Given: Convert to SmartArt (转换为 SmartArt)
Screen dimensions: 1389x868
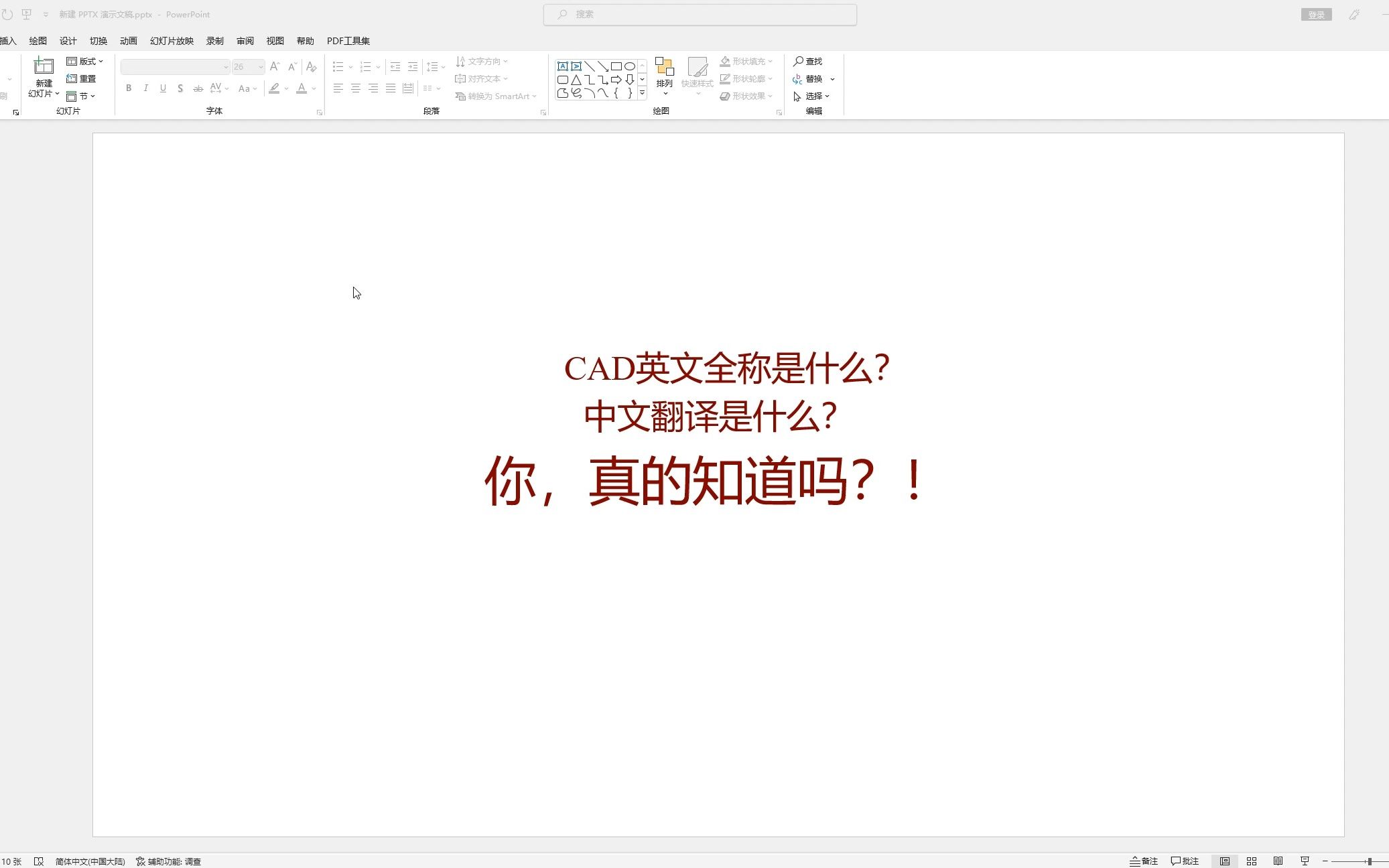Looking at the screenshot, I should point(496,96).
